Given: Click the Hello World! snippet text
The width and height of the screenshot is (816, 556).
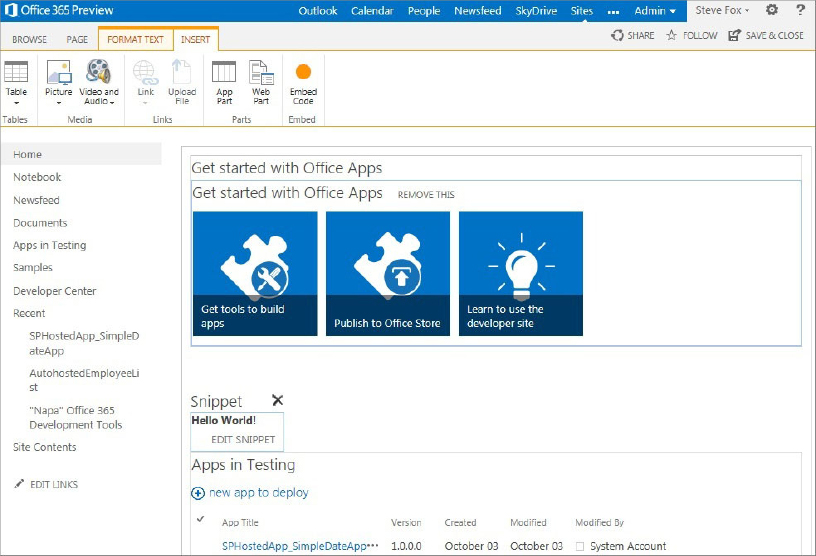Looking at the screenshot, I should (223, 420).
